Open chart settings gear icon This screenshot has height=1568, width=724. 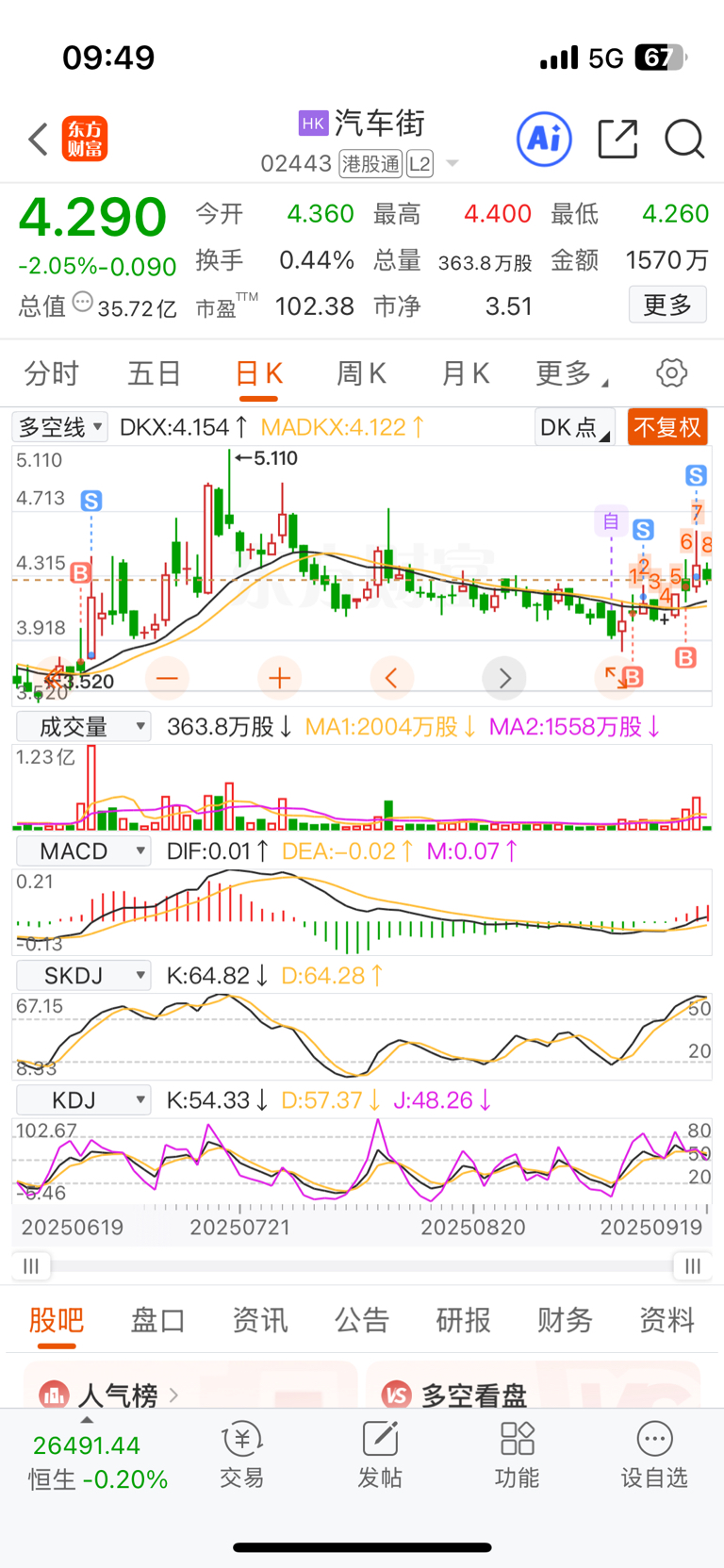[671, 373]
